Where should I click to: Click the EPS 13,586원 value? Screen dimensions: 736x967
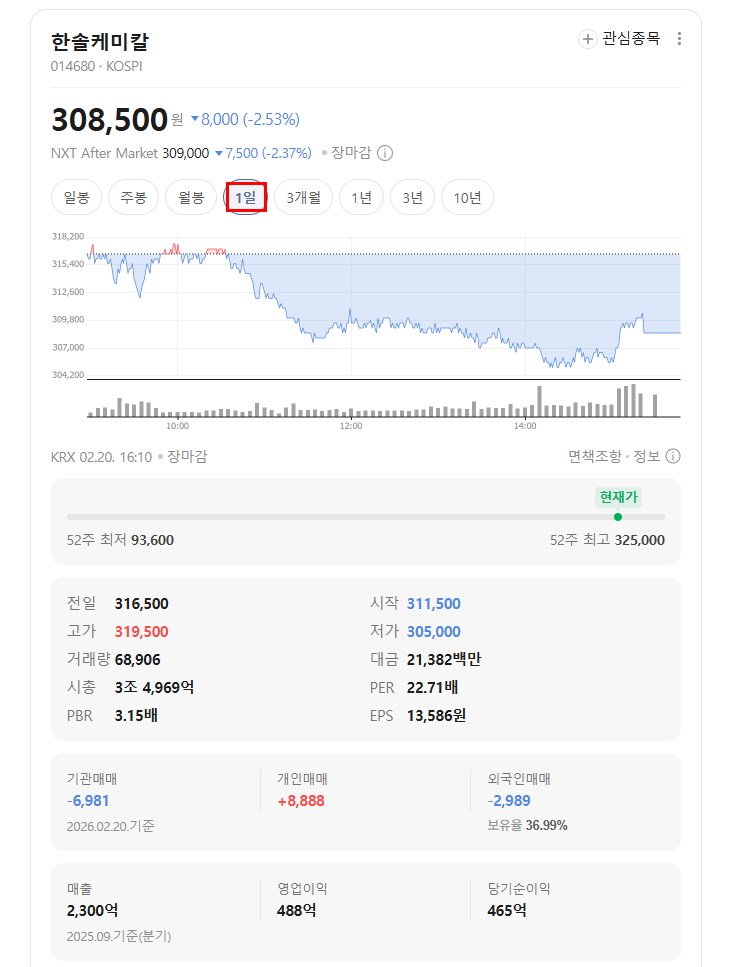436,716
